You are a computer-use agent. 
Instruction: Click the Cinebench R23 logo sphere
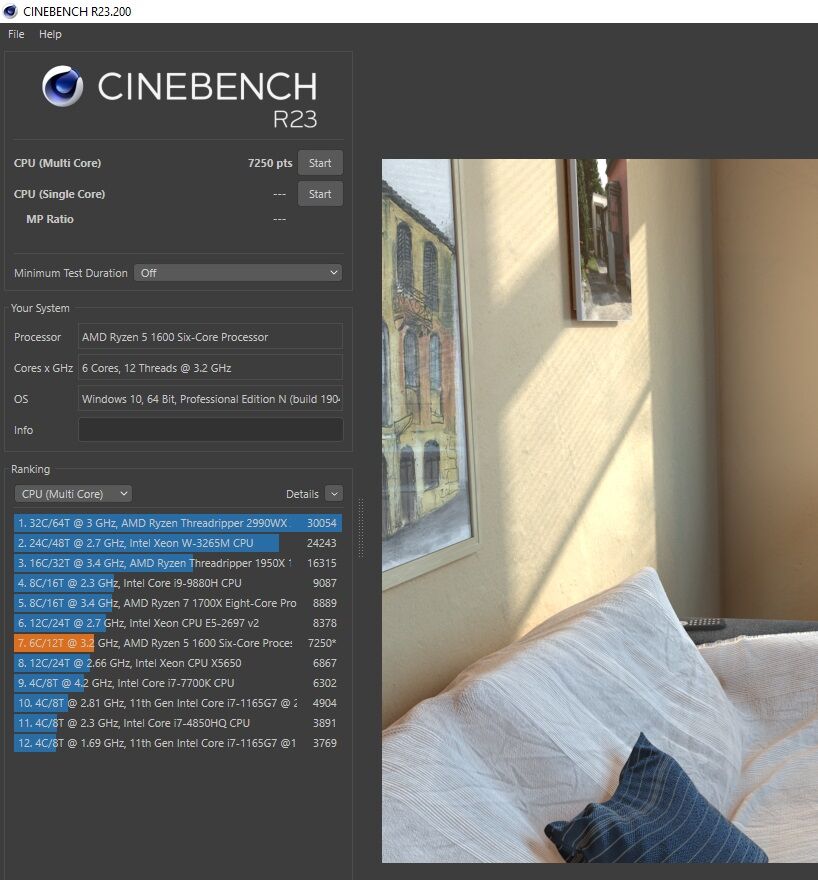(x=62, y=86)
